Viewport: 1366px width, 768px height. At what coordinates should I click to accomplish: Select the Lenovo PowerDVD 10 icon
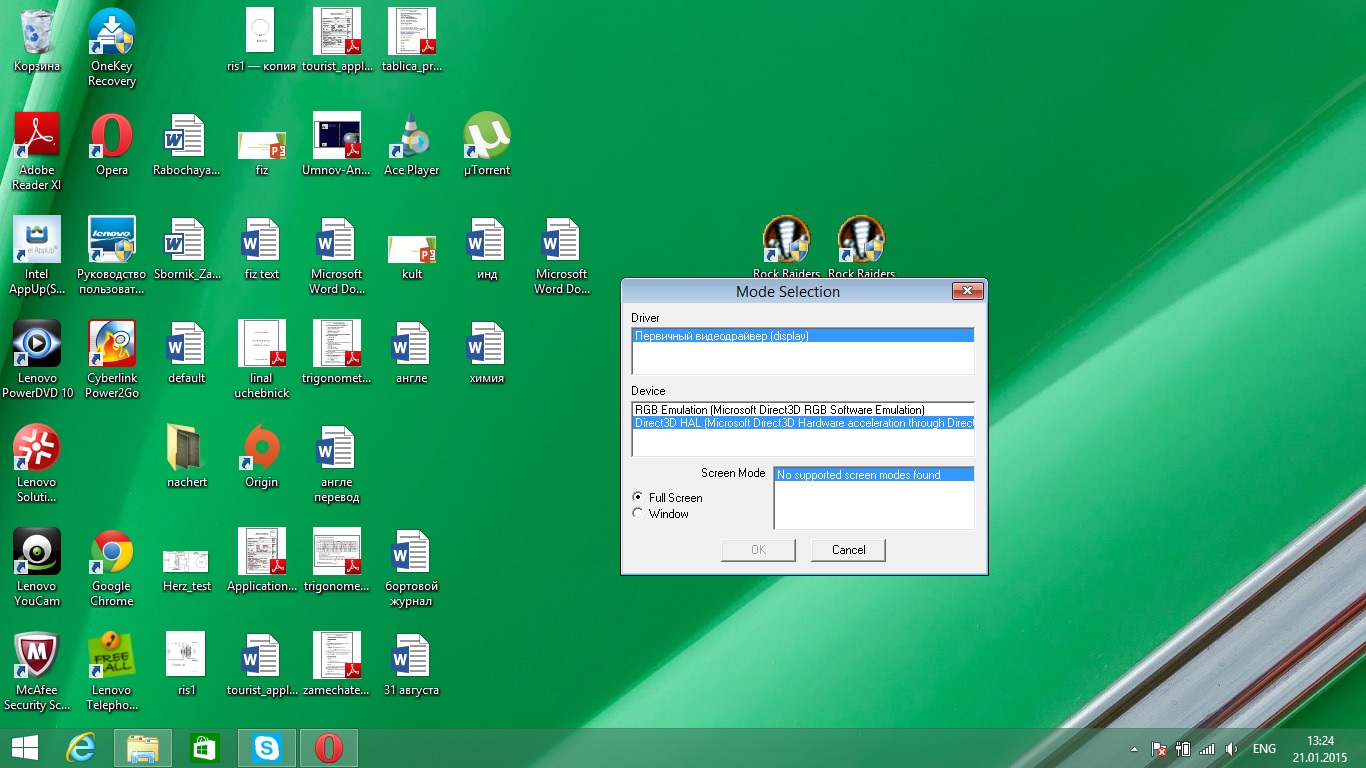coord(37,360)
